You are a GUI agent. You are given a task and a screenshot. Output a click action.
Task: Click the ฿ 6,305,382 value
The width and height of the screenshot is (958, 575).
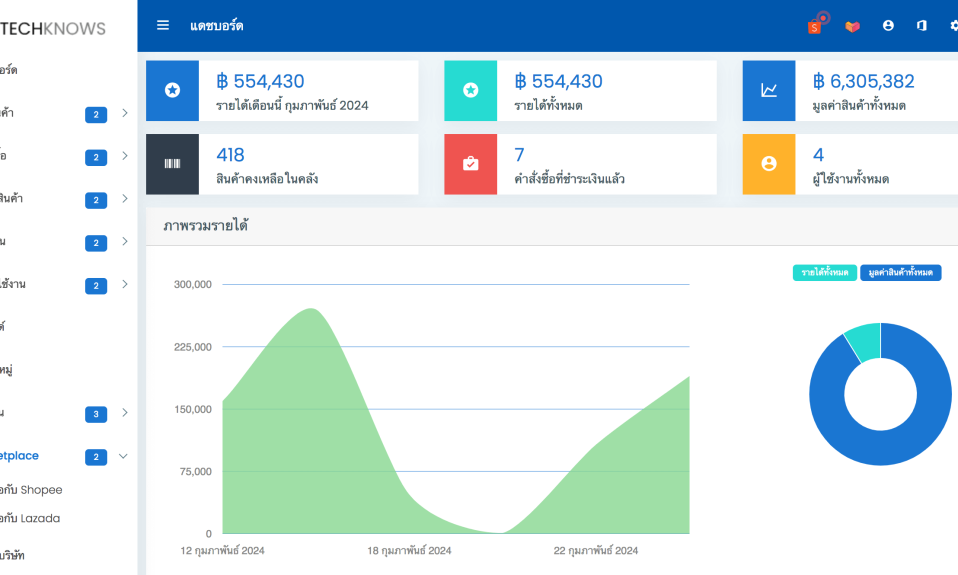click(863, 81)
